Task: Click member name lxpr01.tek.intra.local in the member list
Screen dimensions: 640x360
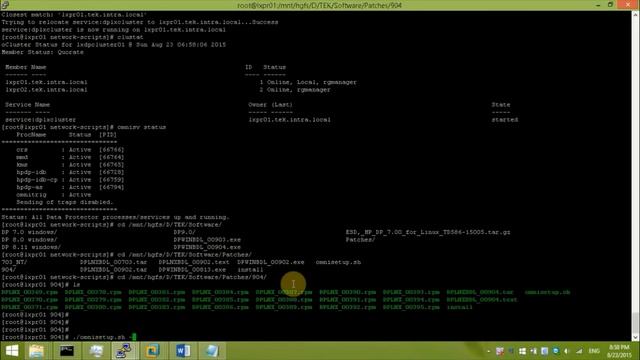Action: point(46,82)
